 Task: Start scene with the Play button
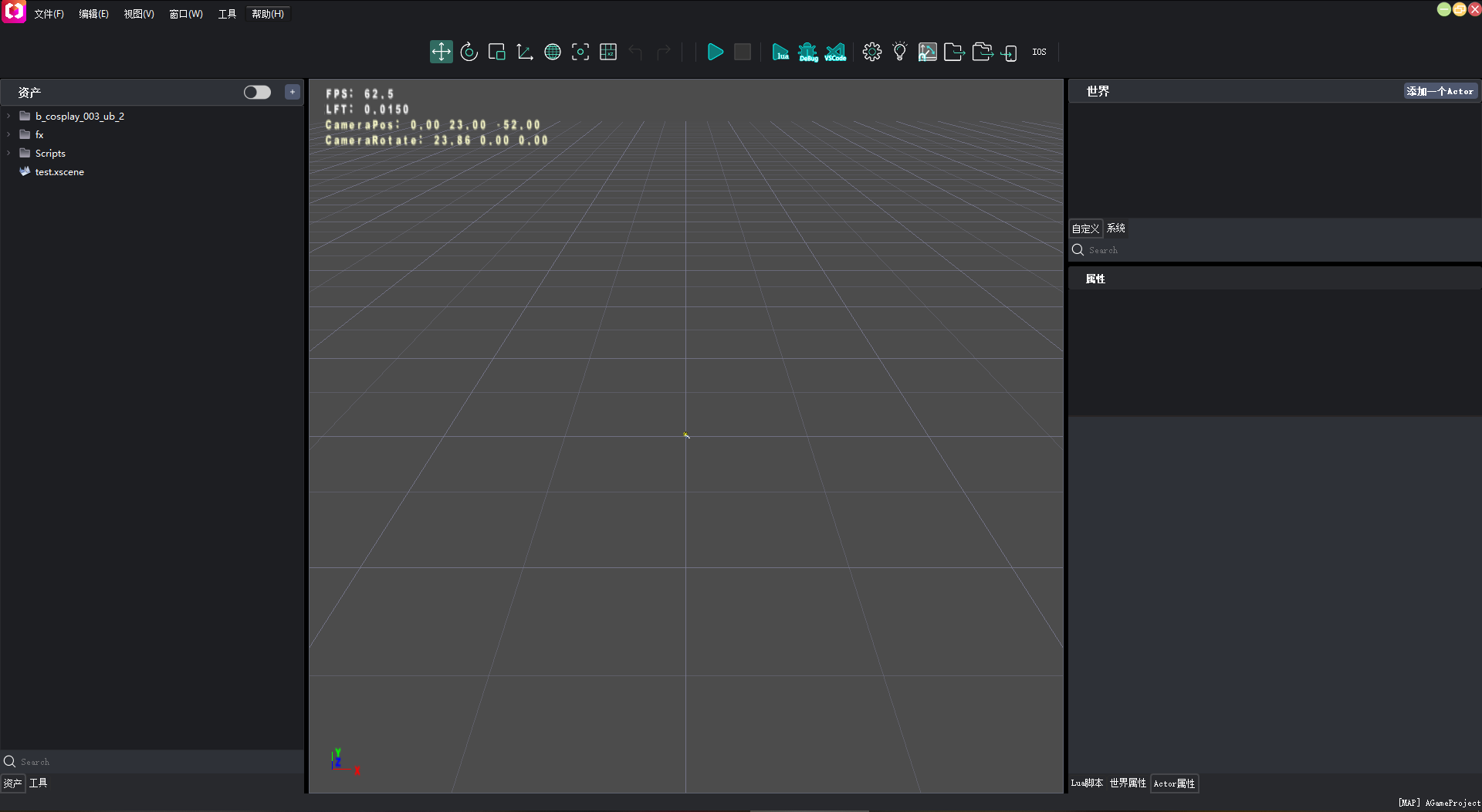click(x=716, y=52)
